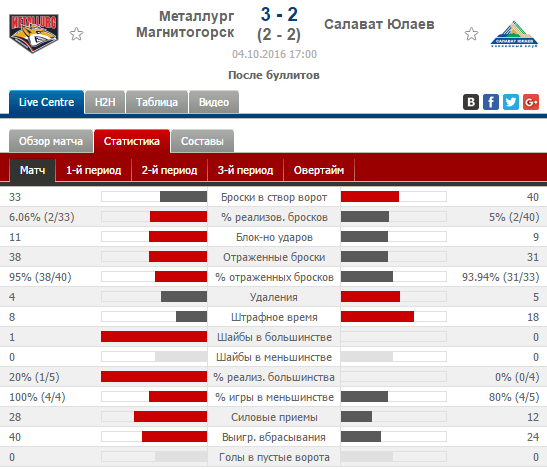Toggle favorite star for Салават Юлаев

(471, 34)
